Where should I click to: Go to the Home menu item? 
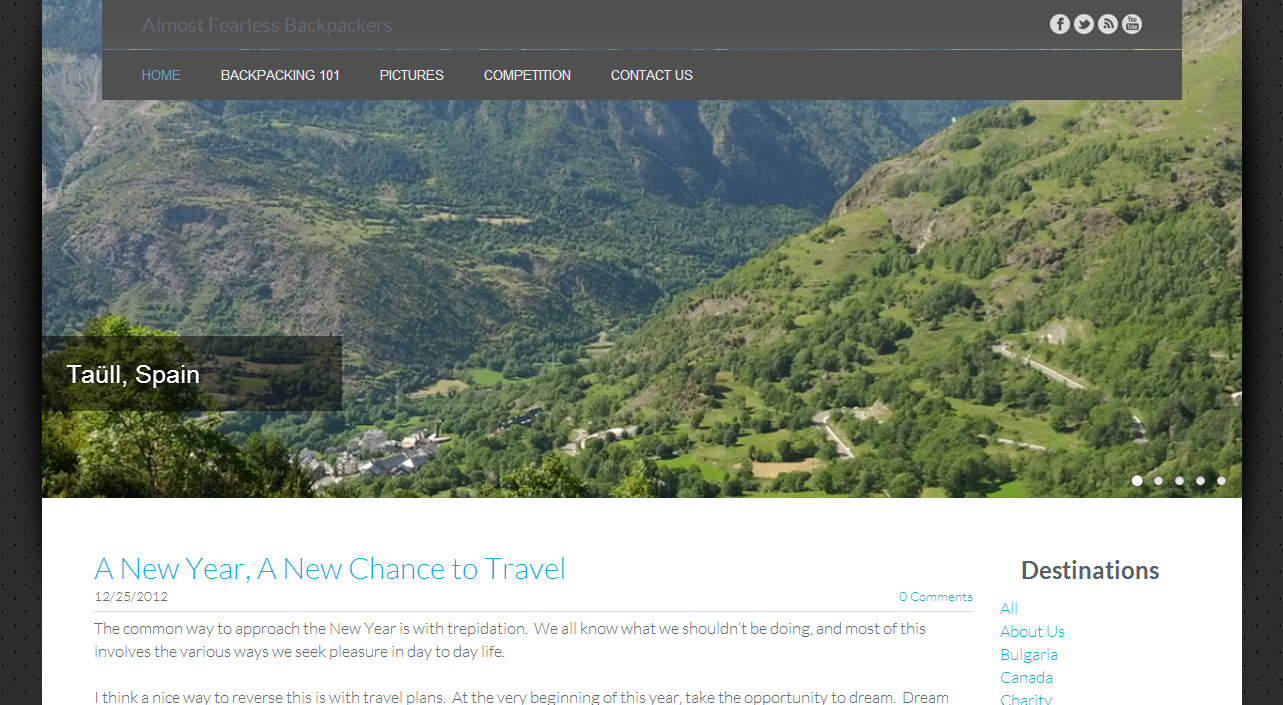pyautogui.click(x=161, y=75)
